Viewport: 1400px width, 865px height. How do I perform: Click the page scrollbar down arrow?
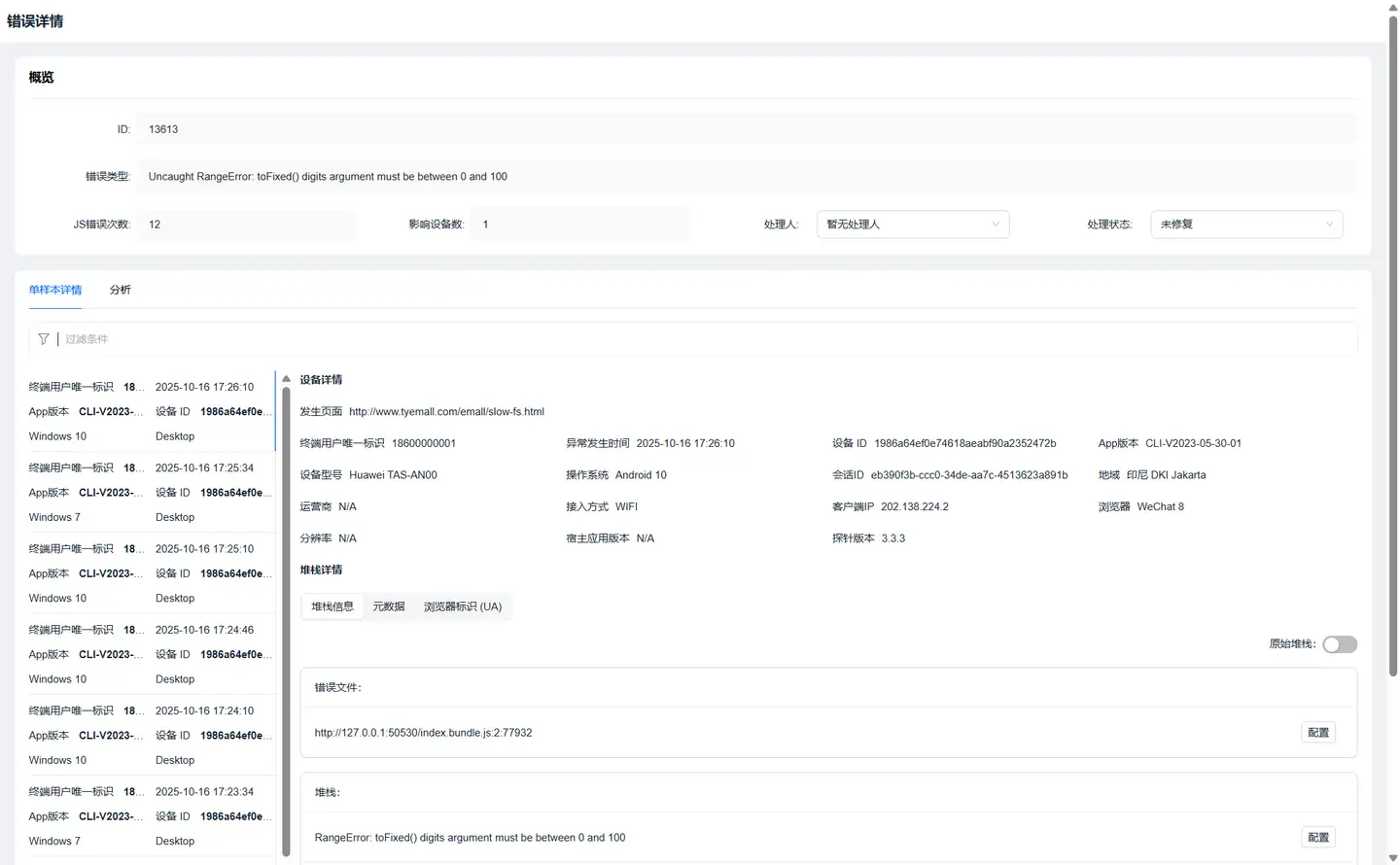pyautogui.click(x=1392, y=858)
